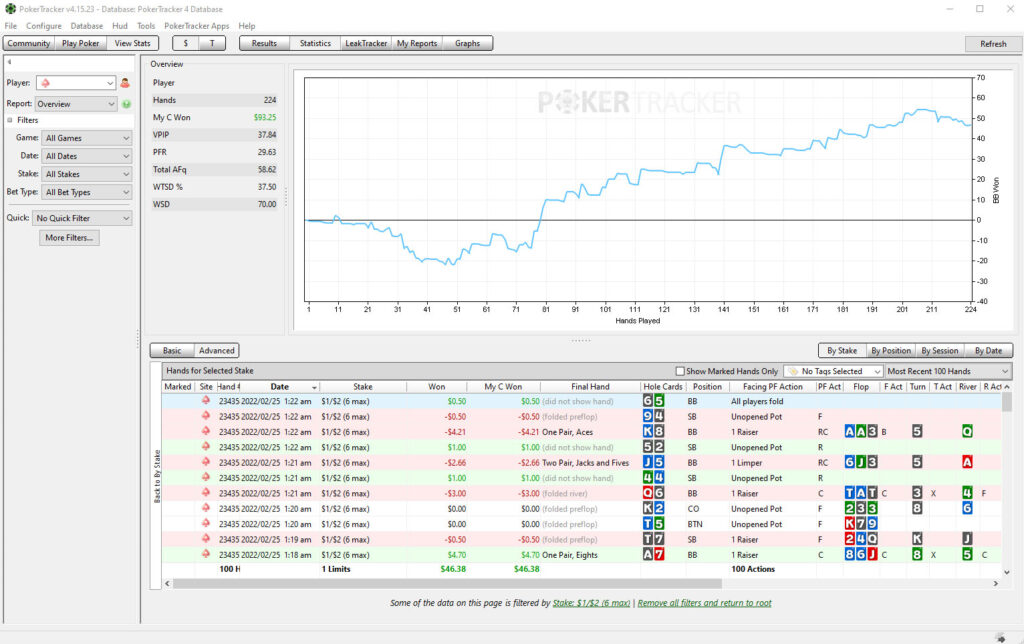Click the red river card A in J5 row
Viewport: 1024px width, 644px height.
pyautogui.click(x=967, y=462)
